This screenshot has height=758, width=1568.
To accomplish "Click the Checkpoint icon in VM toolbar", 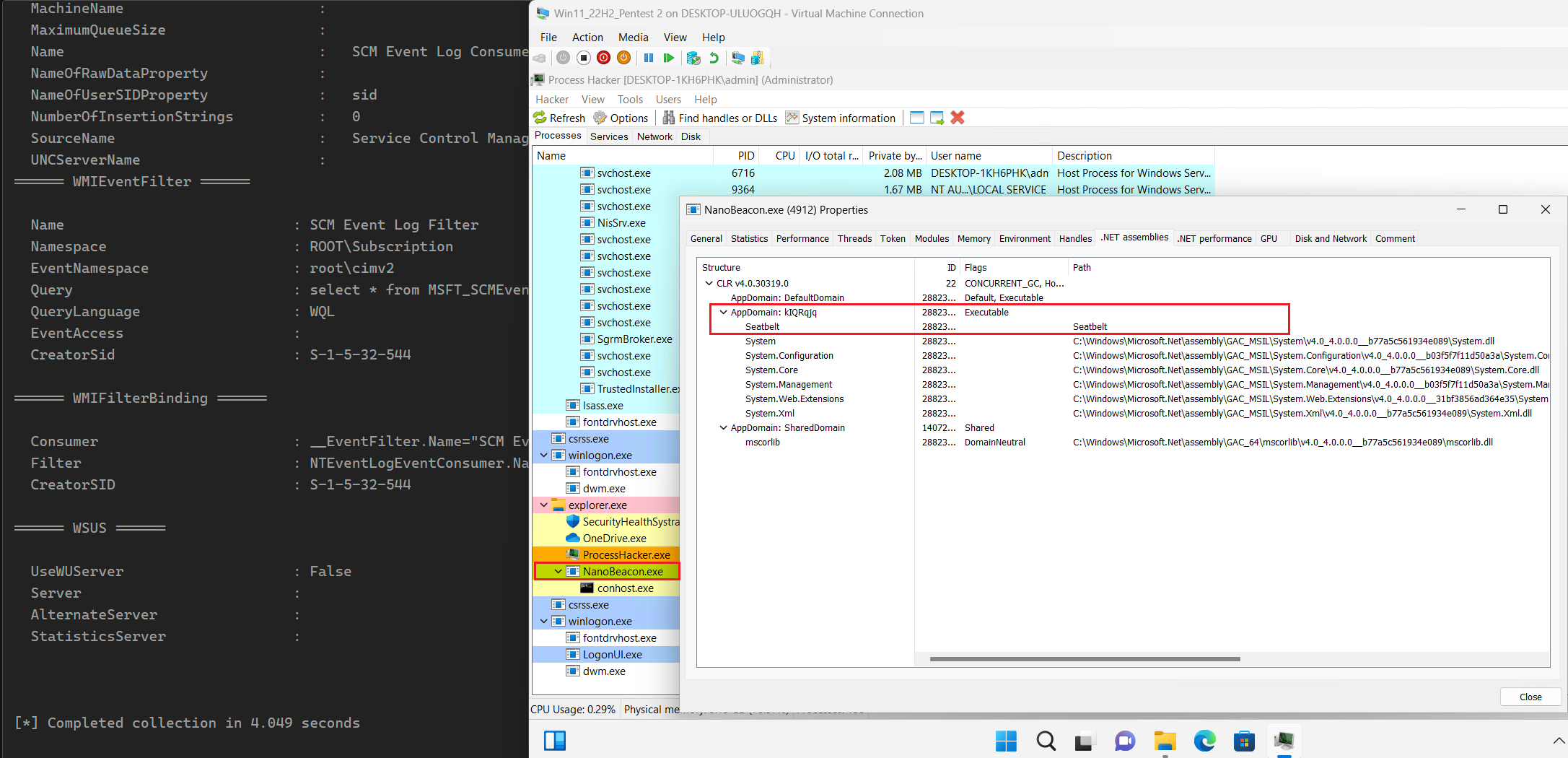I will point(693,58).
